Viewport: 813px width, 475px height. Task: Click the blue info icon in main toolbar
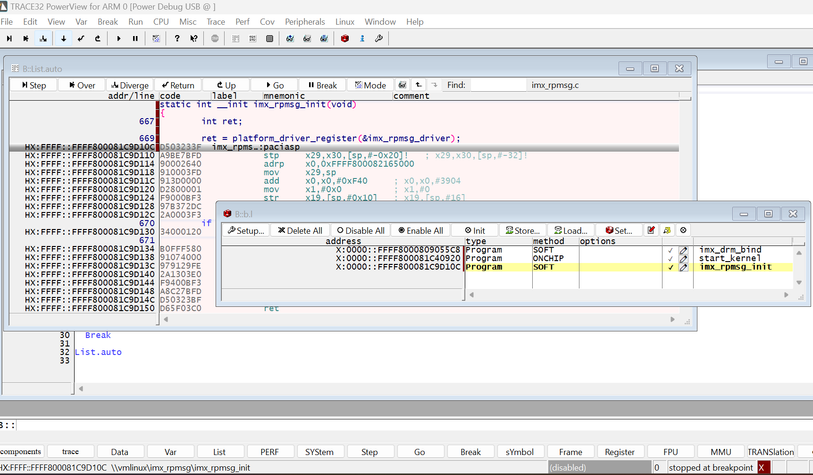click(361, 39)
